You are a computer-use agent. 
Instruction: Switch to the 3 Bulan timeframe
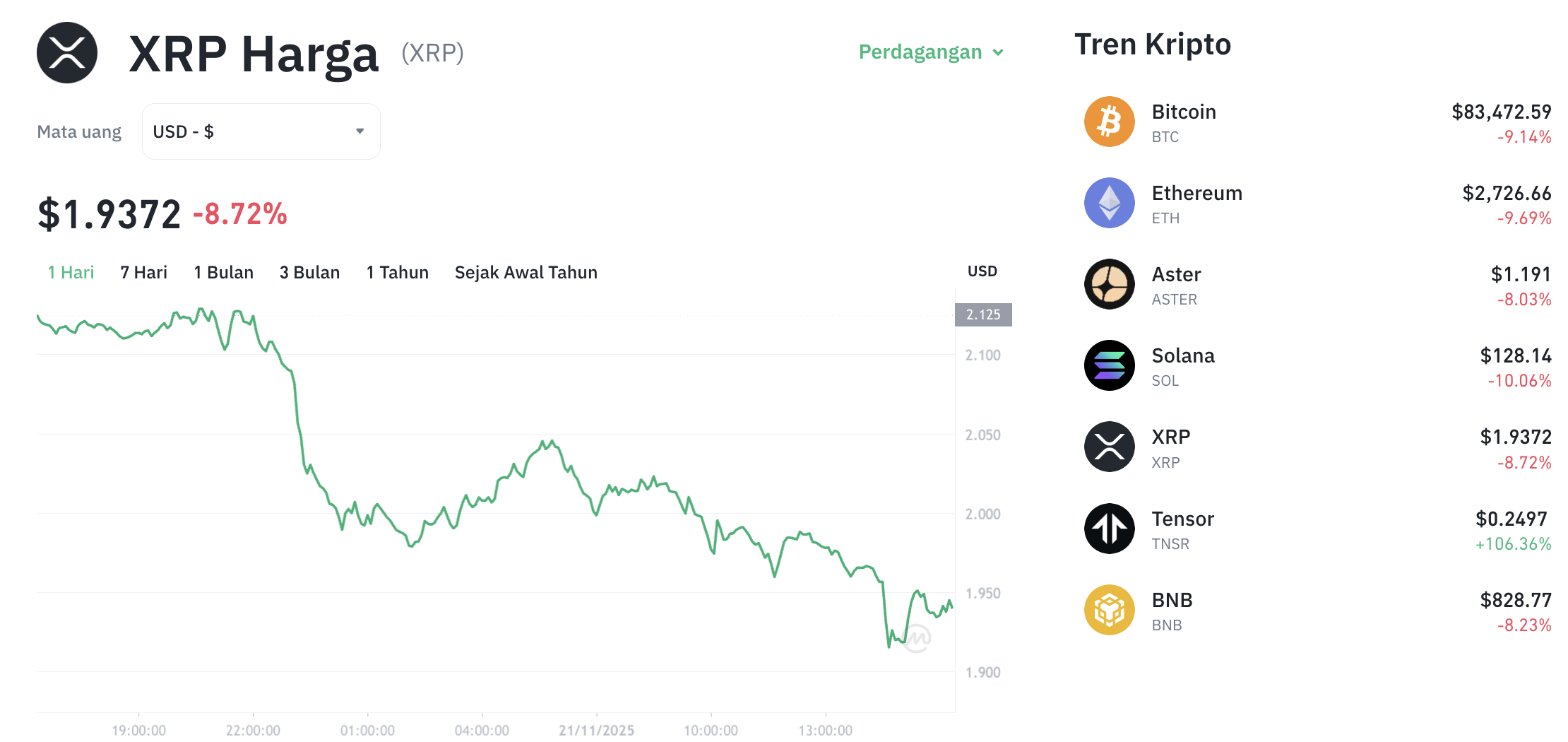click(x=309, y=272)
